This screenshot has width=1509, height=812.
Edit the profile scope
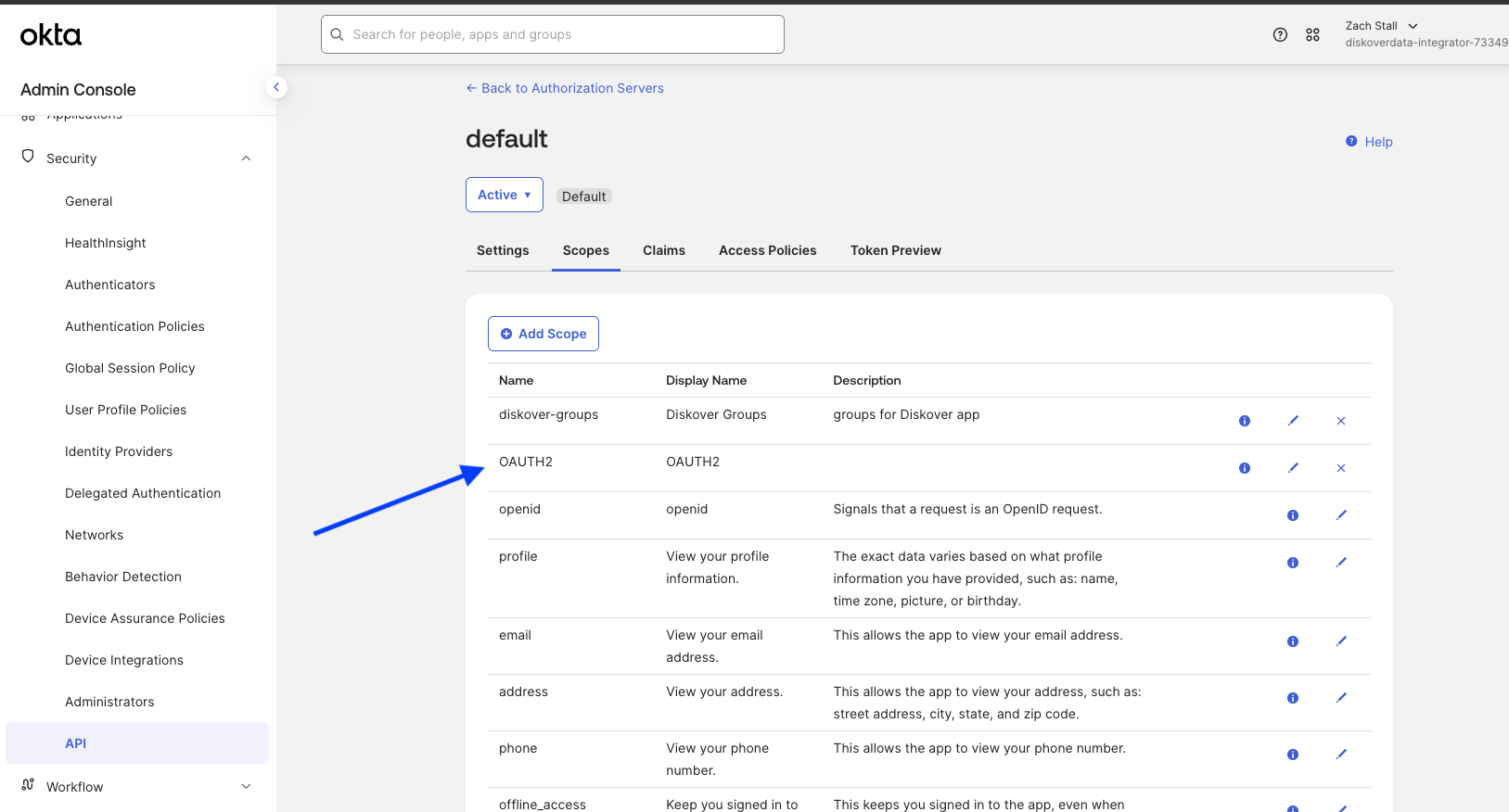click(1341, 563)
